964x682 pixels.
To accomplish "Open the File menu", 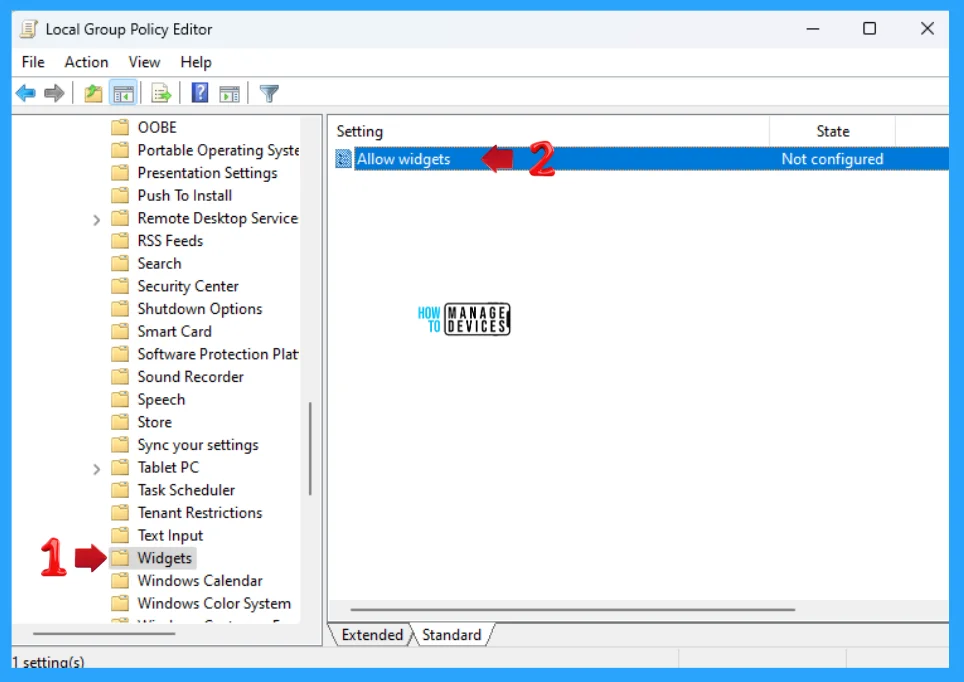I will tap(33, 62).
